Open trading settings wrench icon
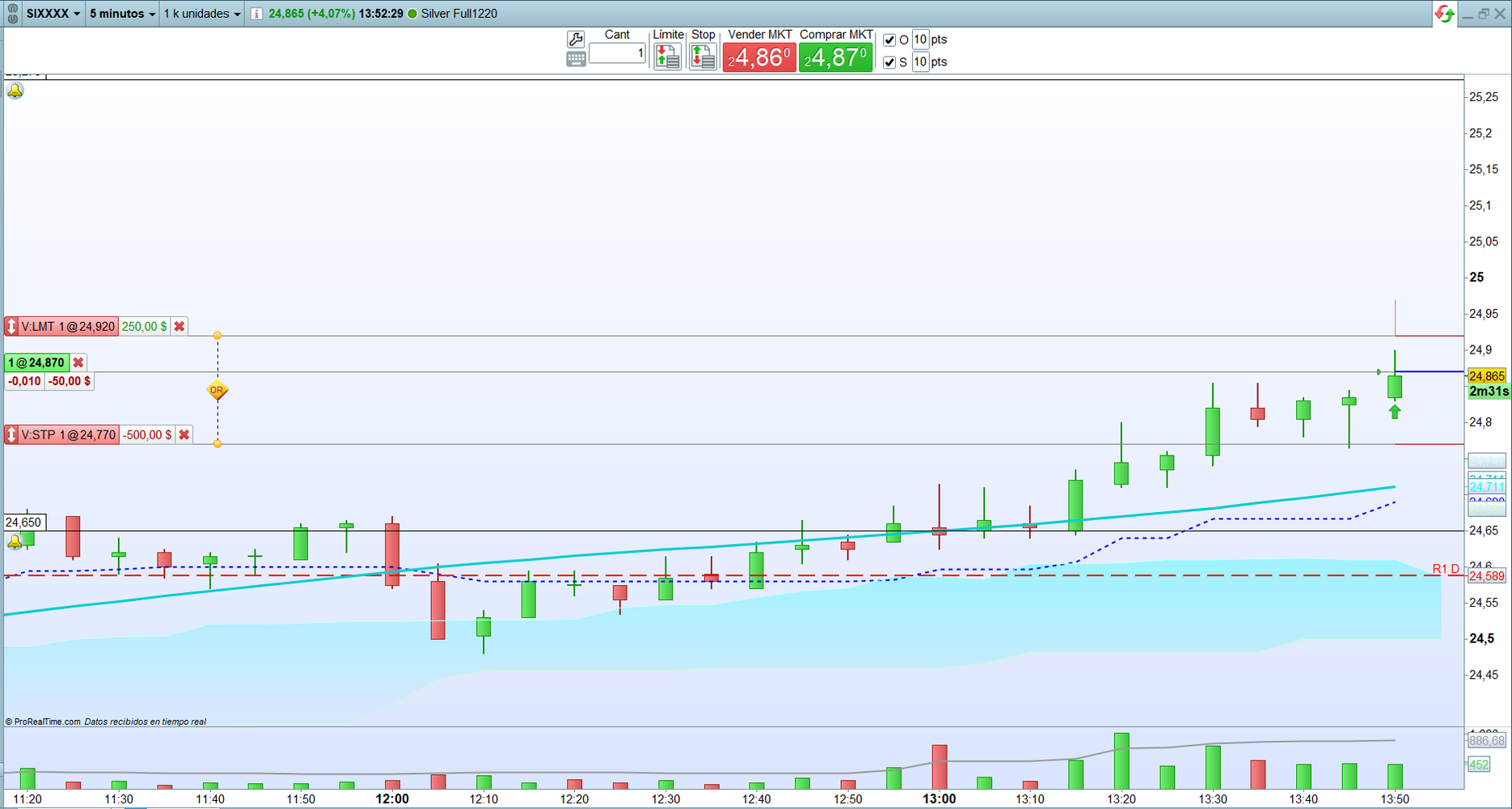 (576, 39)
